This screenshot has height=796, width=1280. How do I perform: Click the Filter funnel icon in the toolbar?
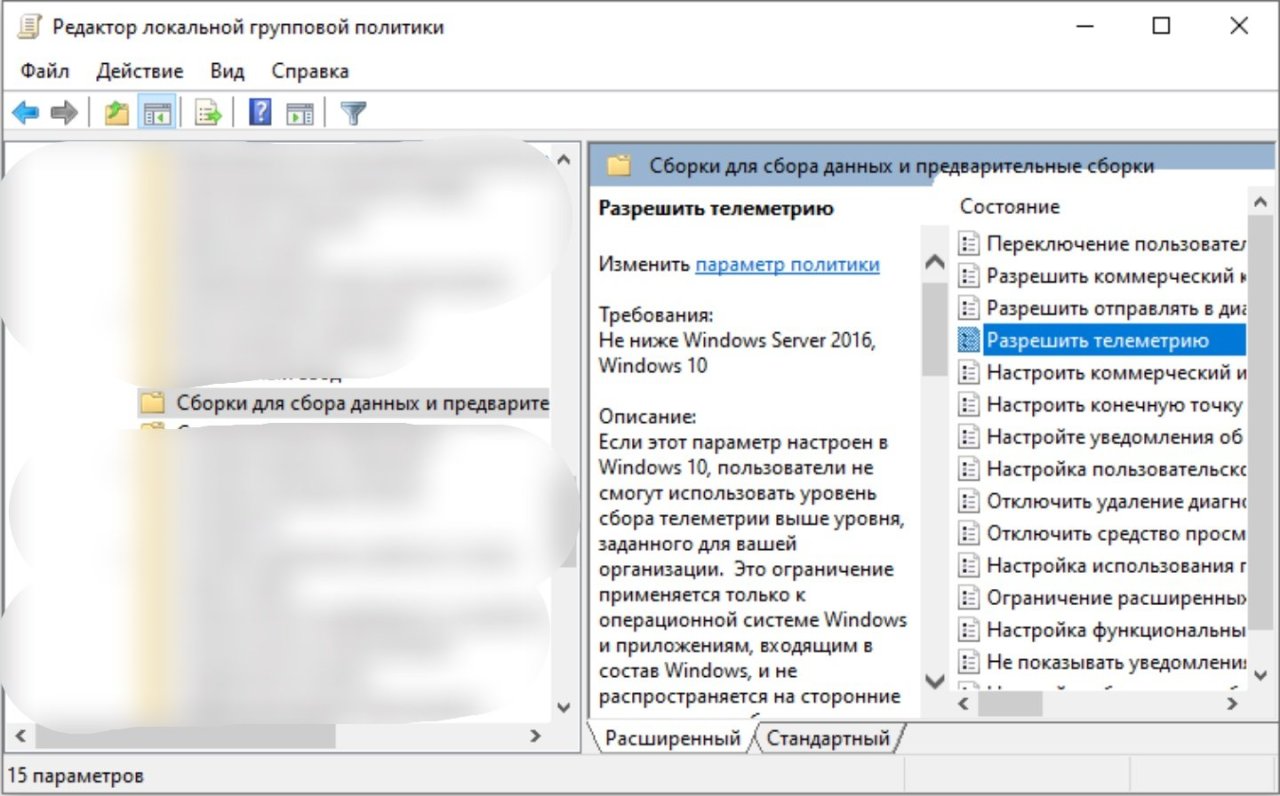[353, 113]
